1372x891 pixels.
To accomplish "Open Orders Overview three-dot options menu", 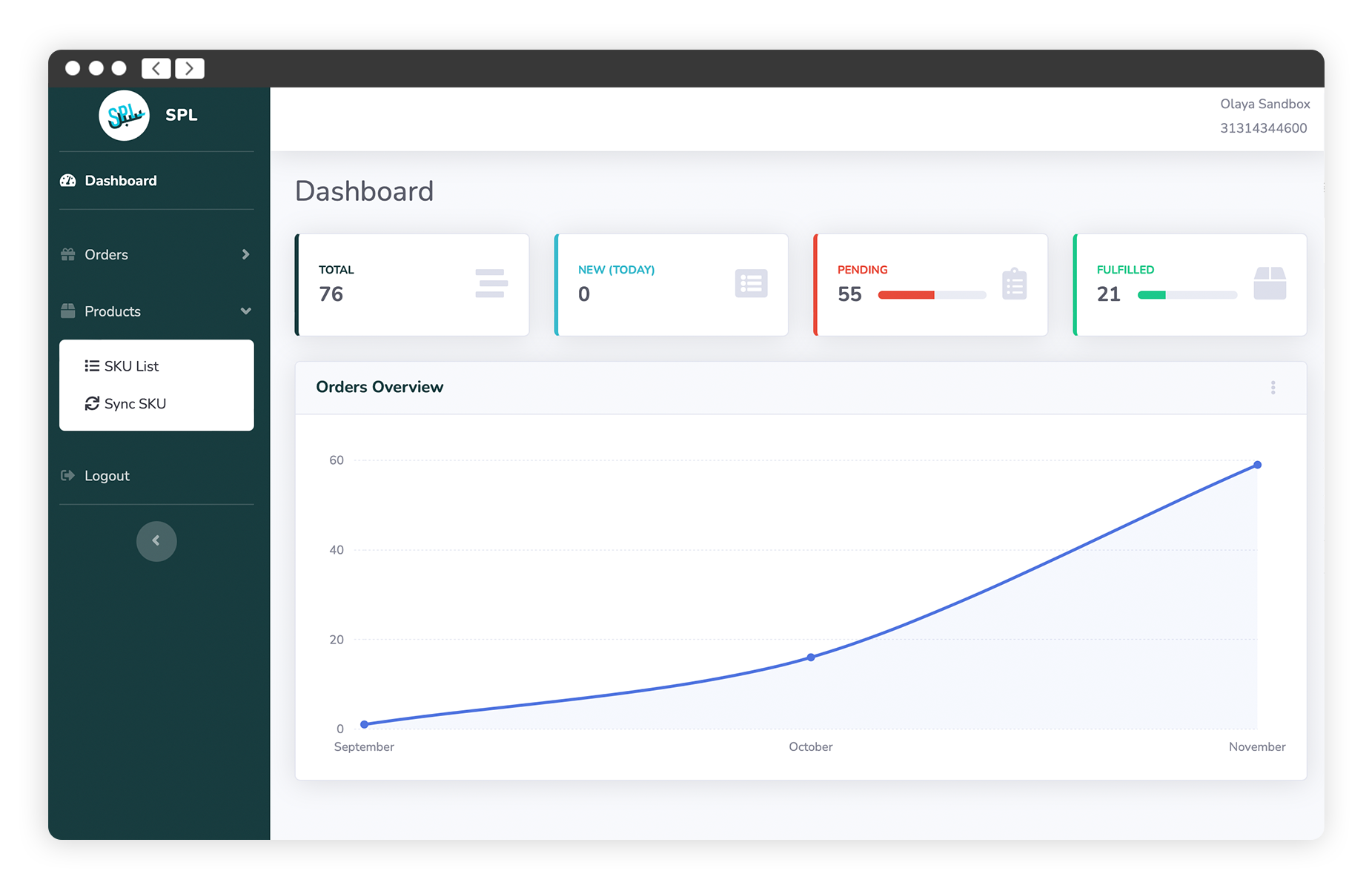I will tap(1273, 388).
